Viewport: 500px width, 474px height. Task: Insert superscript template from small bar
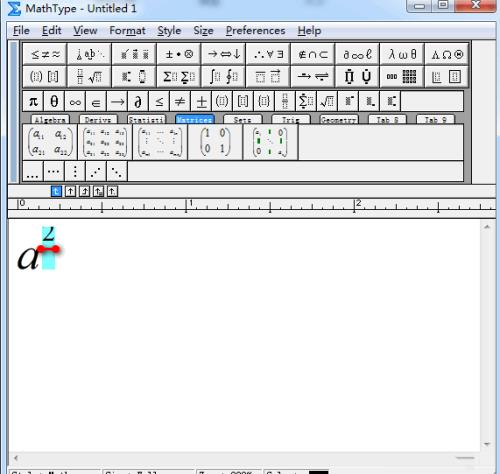click(x=348, y=101)
